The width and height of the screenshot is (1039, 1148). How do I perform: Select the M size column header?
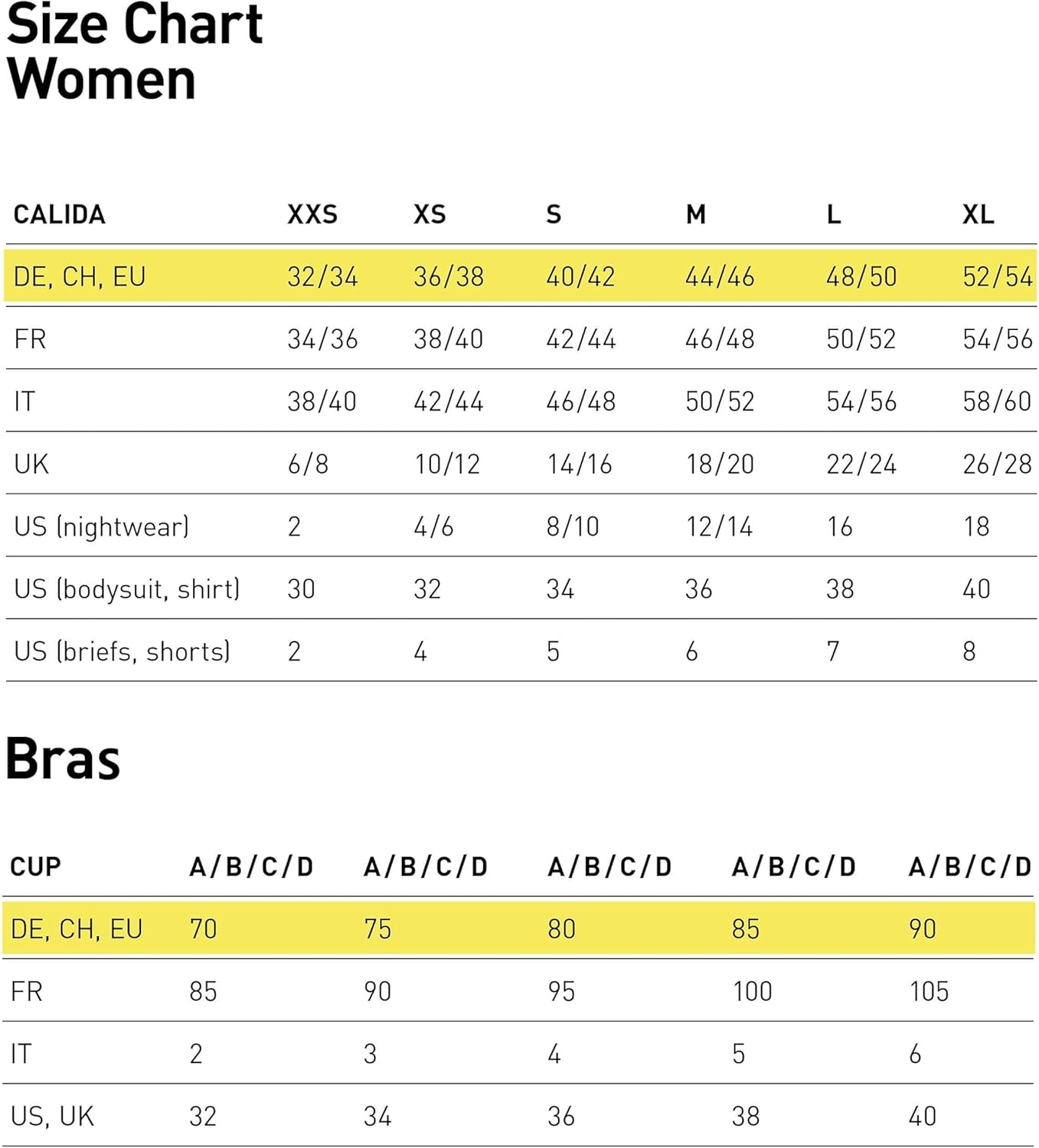[695, 214]
